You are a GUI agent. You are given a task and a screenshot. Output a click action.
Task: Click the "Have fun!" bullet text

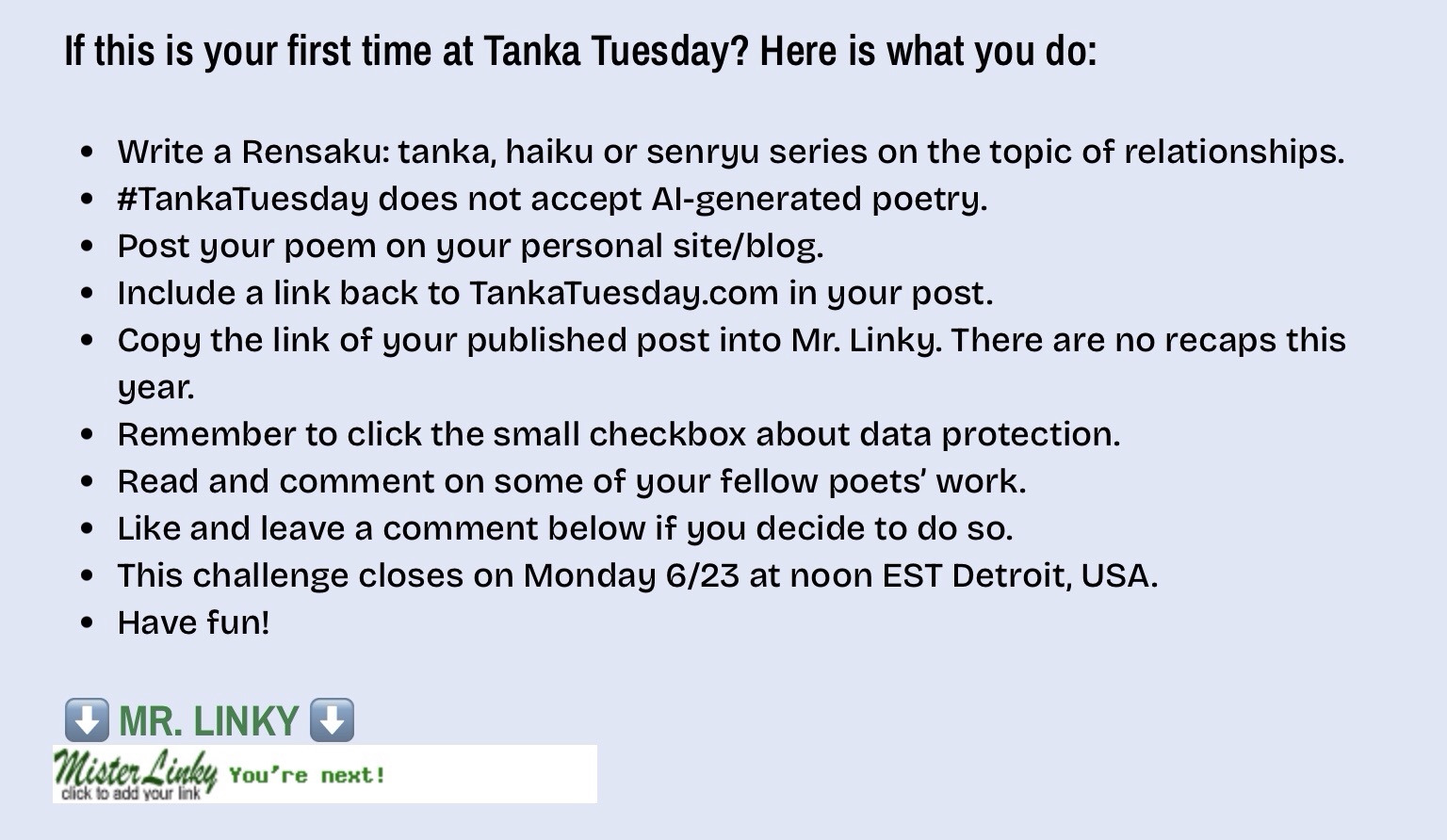click(193, 622)
